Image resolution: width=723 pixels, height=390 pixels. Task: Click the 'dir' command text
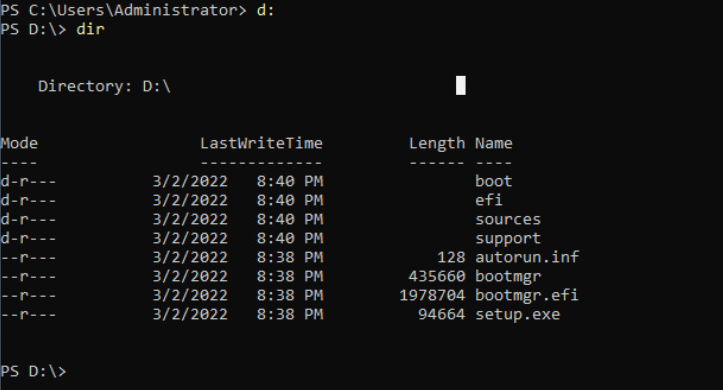click(x=90, y=29)
